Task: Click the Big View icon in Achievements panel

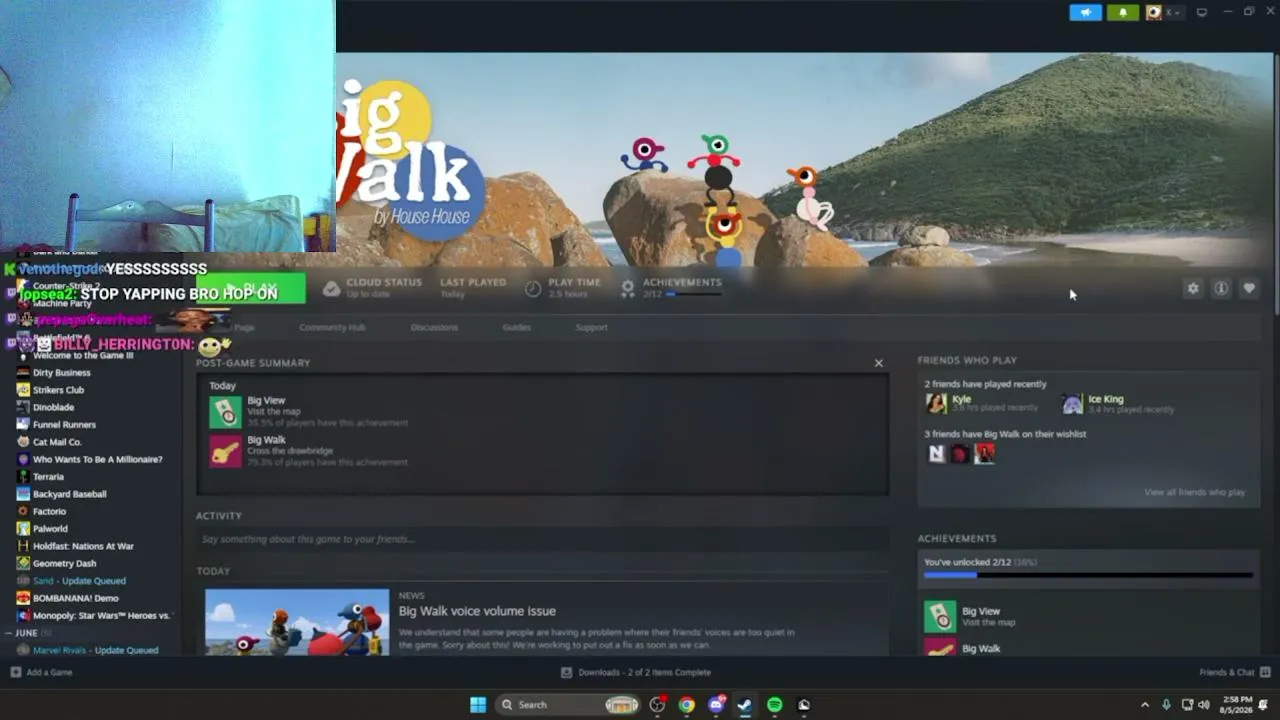Action: point(940,616)
